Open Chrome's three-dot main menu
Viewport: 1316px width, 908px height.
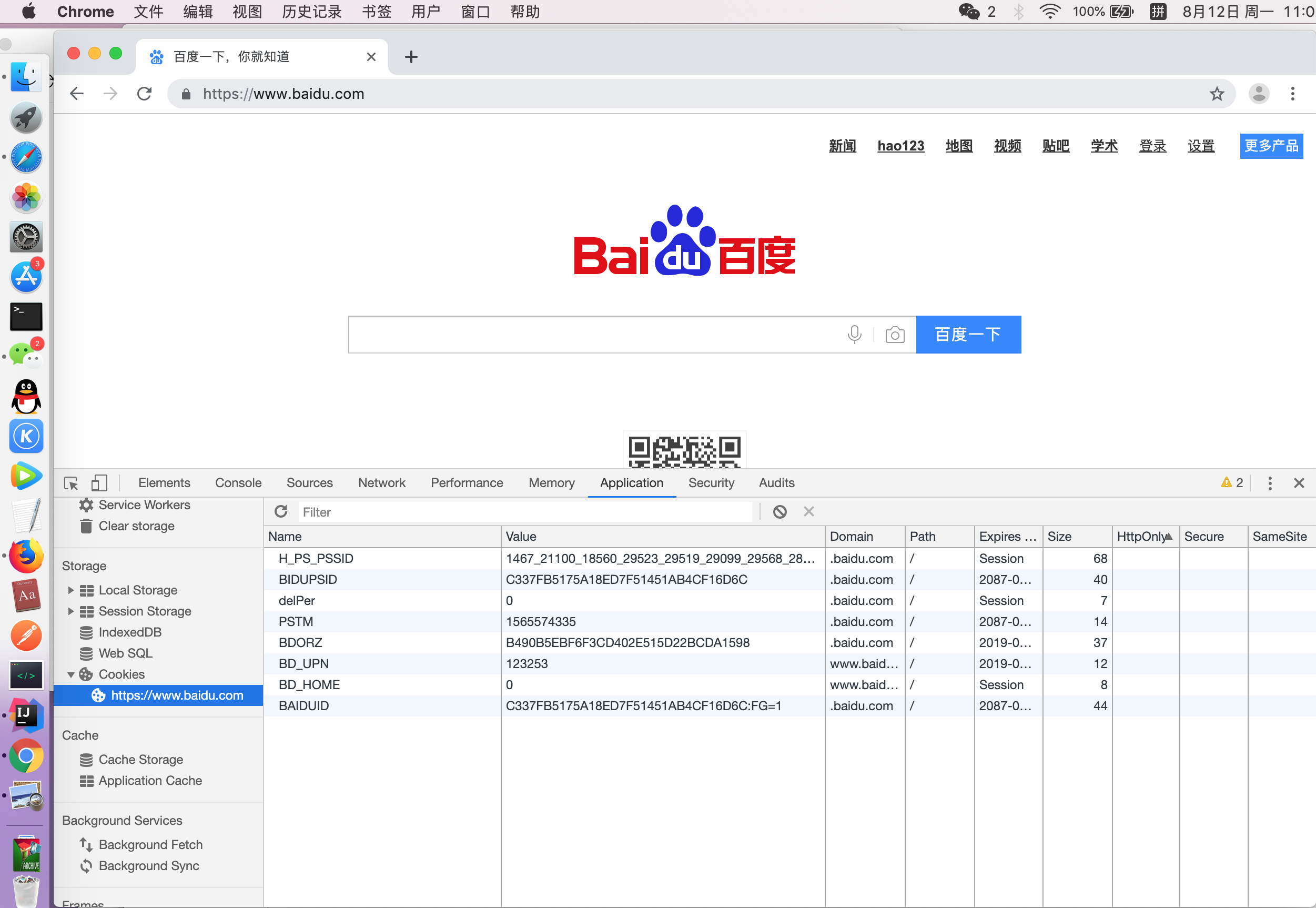[x=1293, y=93]
